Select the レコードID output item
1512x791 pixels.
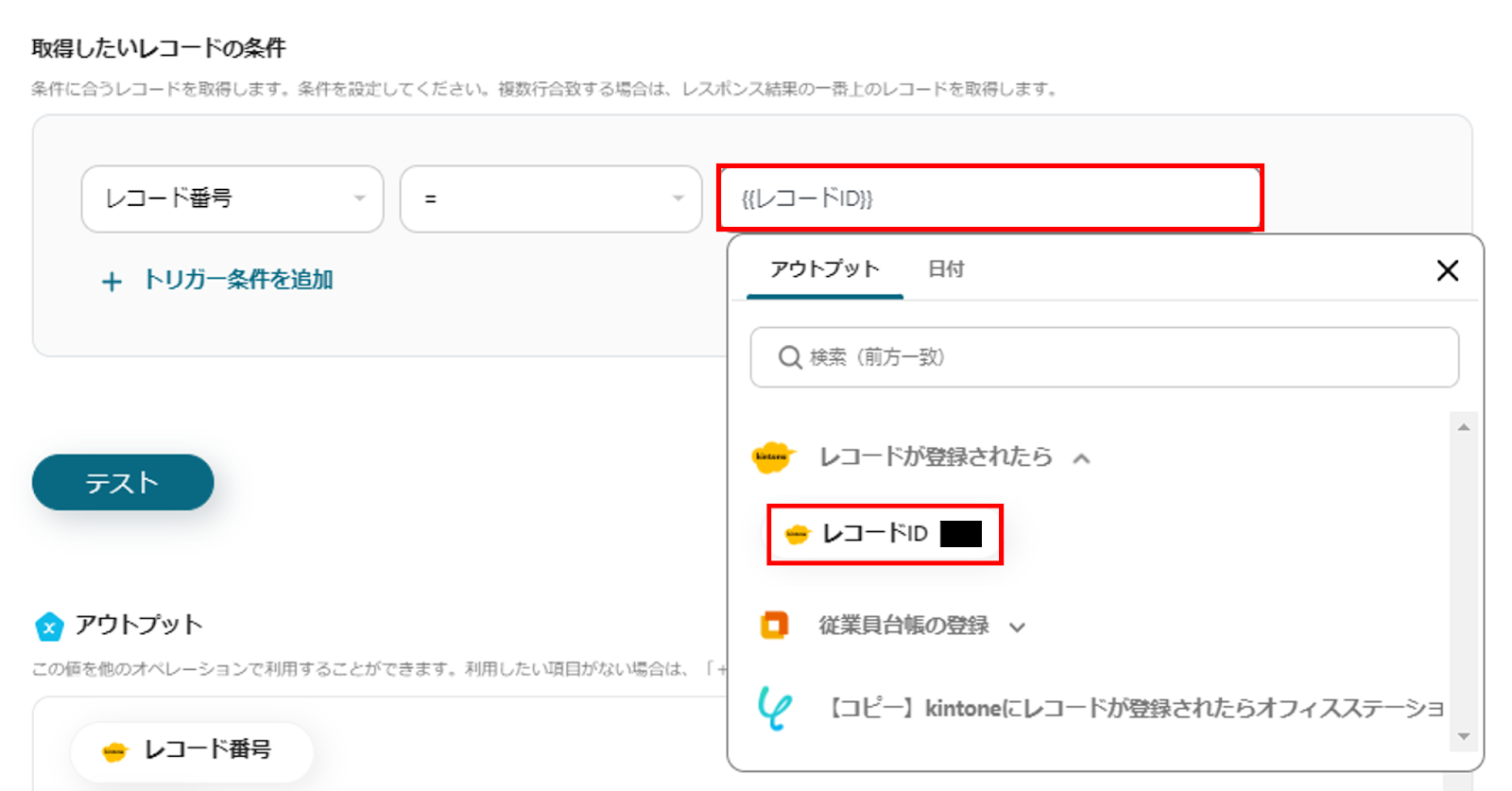pos(876,534)
